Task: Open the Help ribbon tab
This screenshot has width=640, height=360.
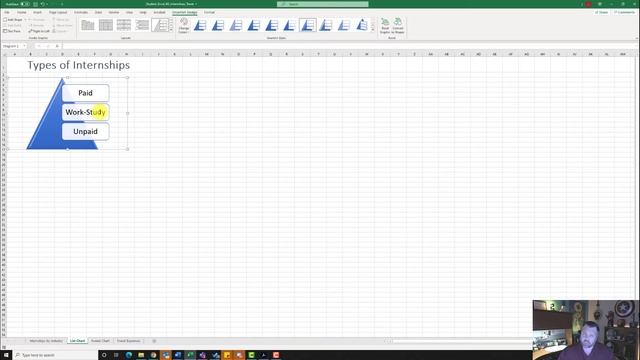Action: click(x=143, y=12)
